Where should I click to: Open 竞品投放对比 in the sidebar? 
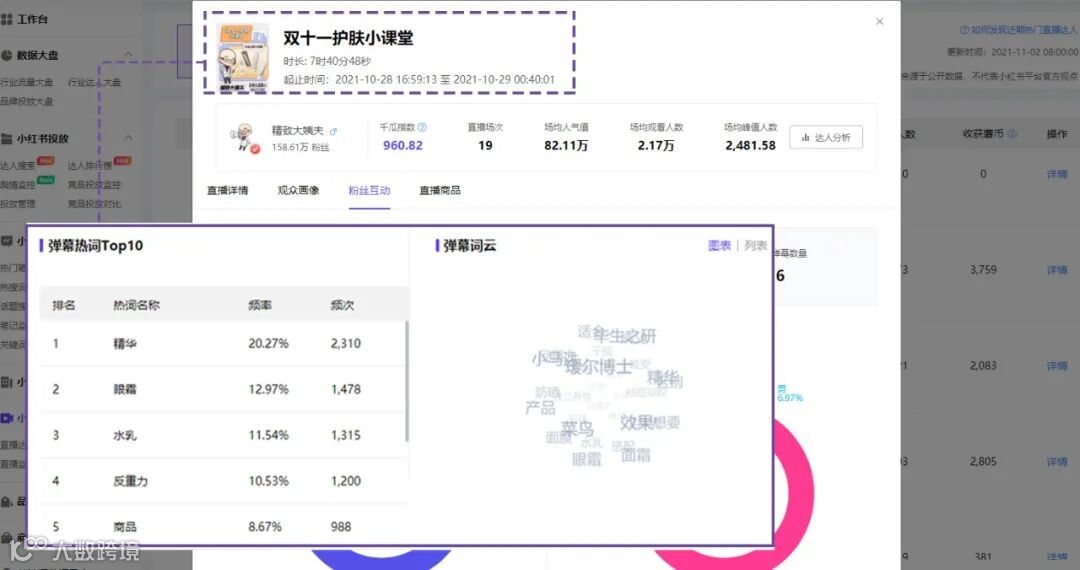[94, 204]
